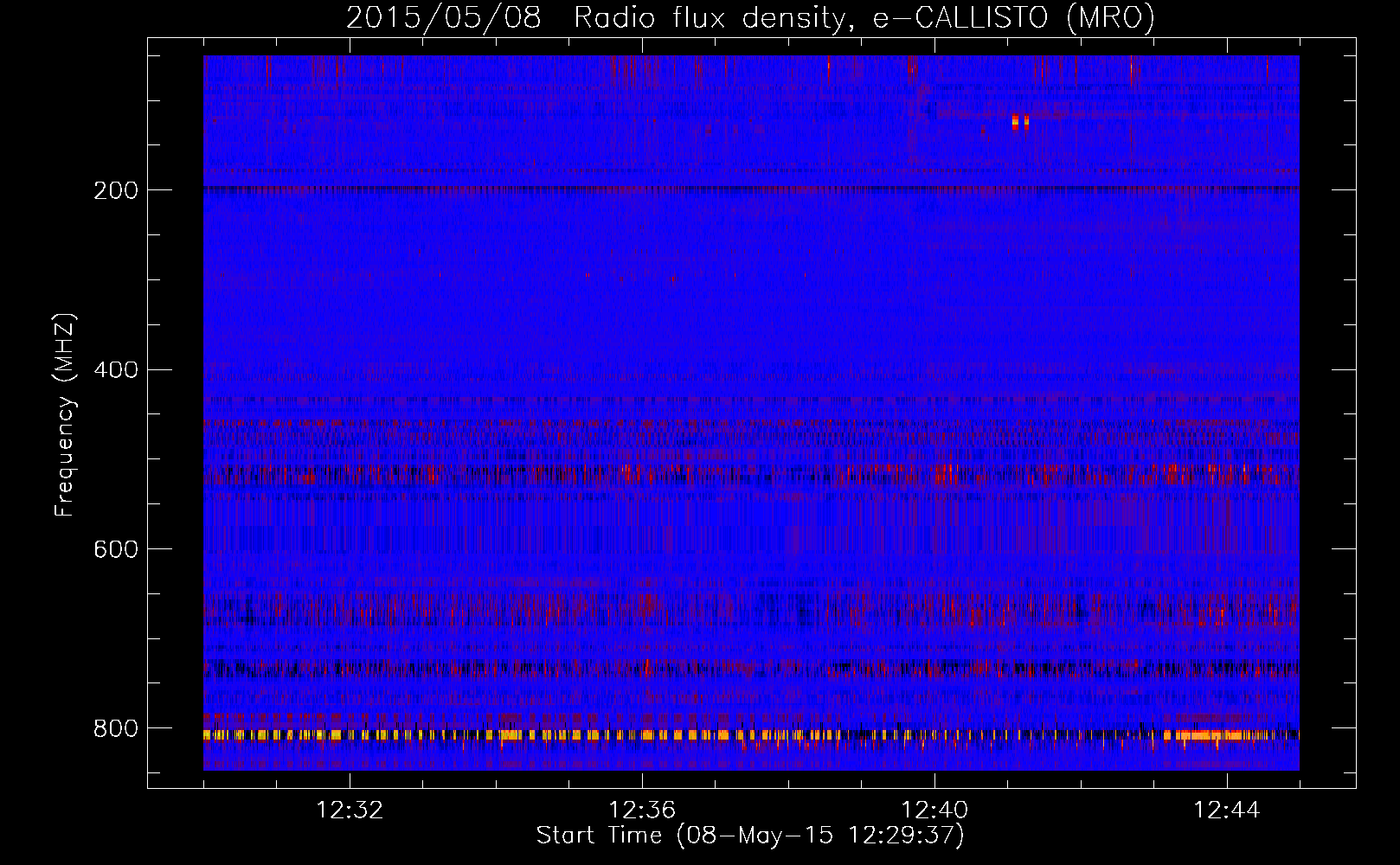Select the 400 frequency axis label

[x=116, y=370]
